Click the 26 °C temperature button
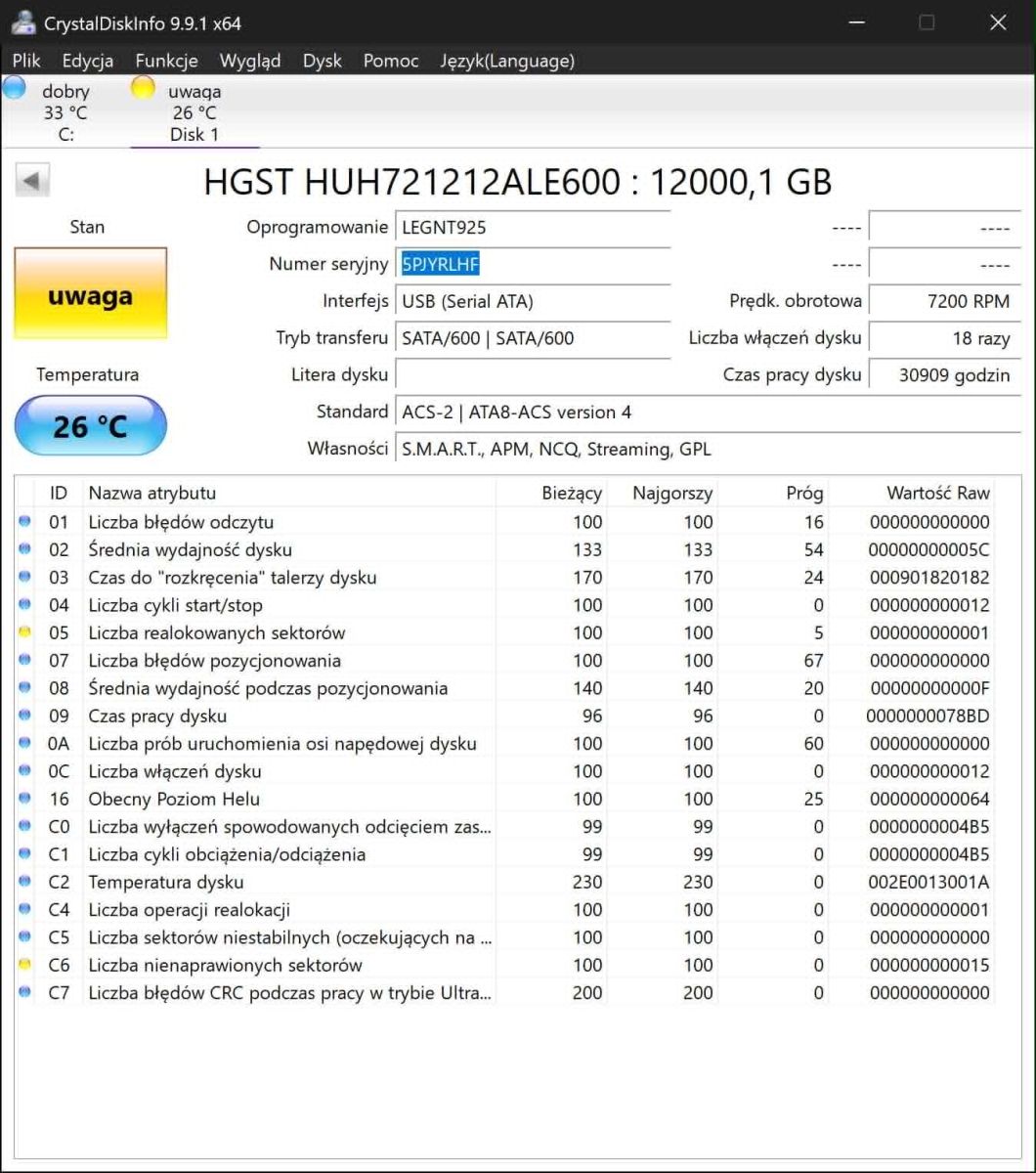This screenshot has height=1173, width=1036. tap(91, 426)
